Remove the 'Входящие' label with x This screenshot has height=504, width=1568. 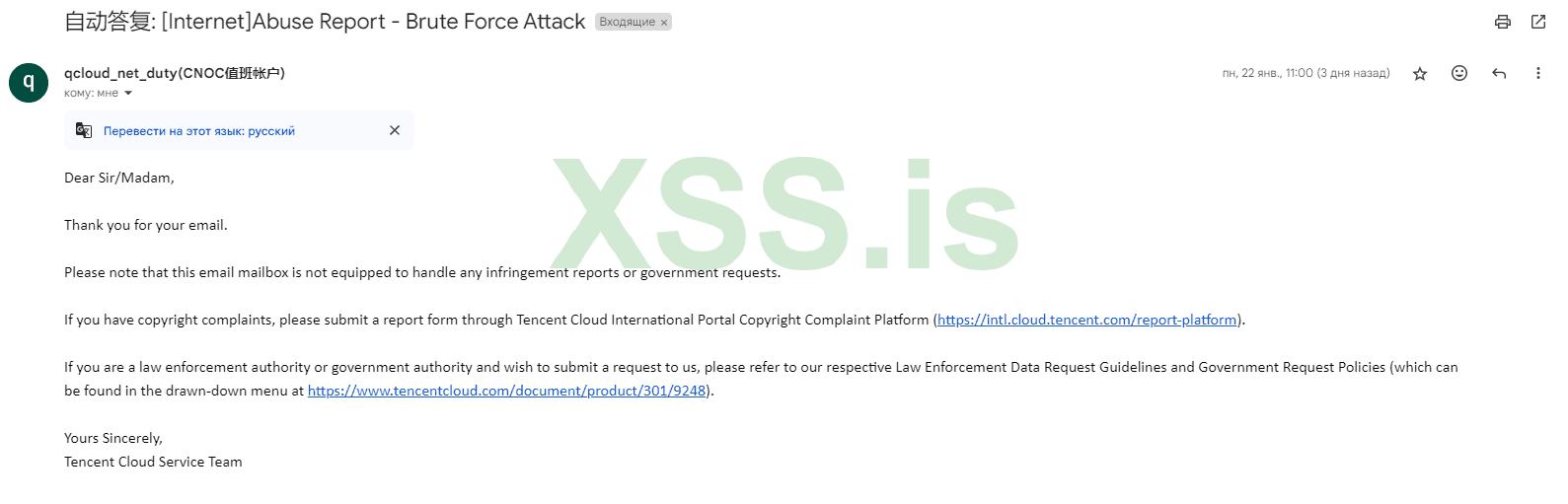[664, 23]
